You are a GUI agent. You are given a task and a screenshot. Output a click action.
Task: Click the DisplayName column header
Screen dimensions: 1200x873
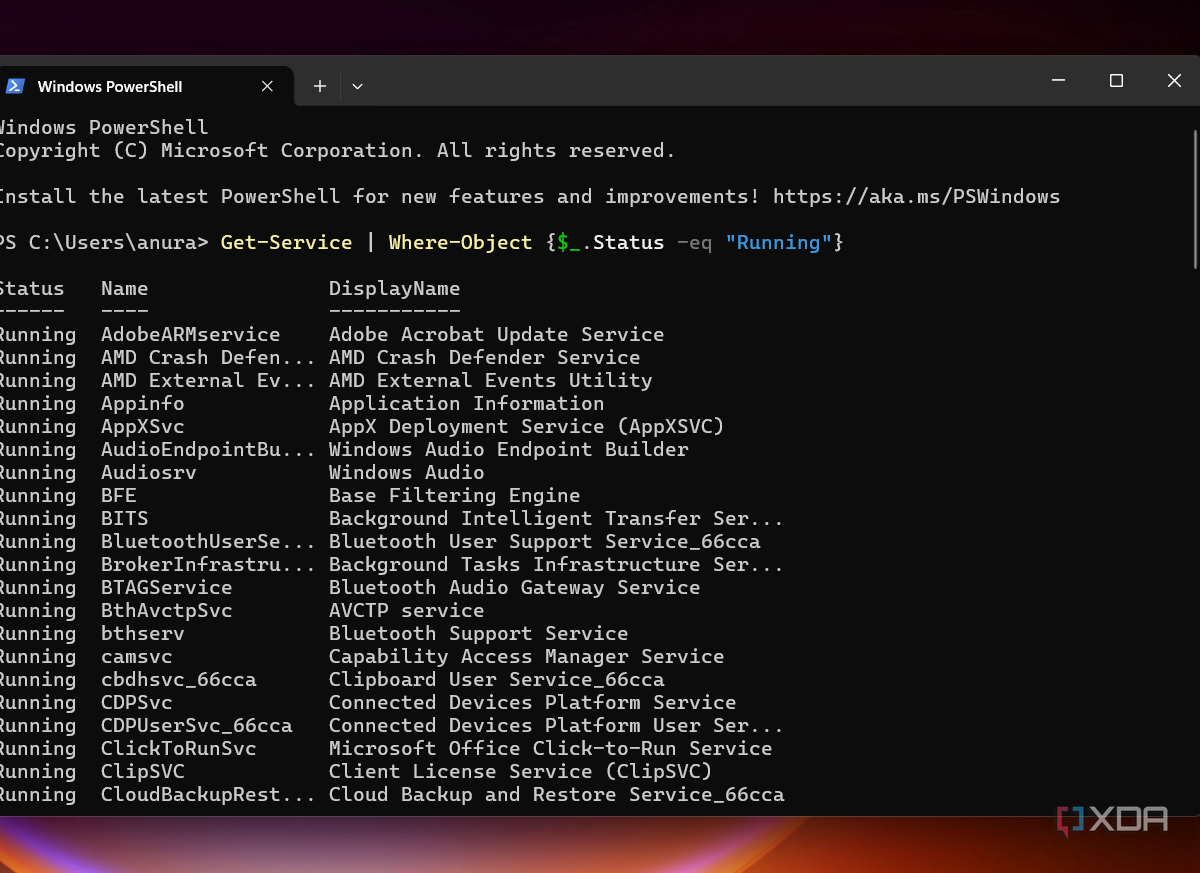[x=394, y=289]
